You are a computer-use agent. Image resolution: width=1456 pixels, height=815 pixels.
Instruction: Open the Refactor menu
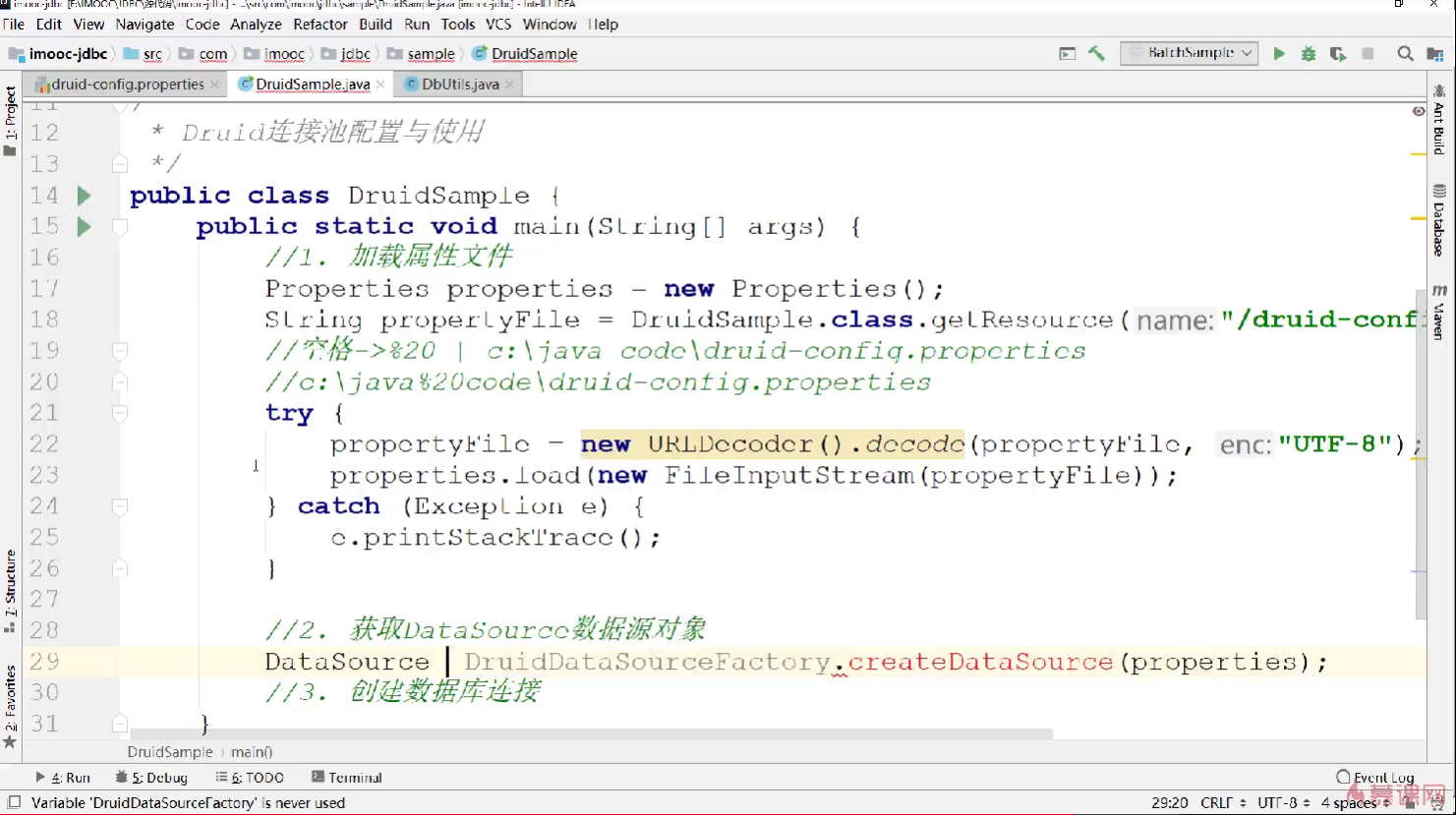click(x=320, y=24)
